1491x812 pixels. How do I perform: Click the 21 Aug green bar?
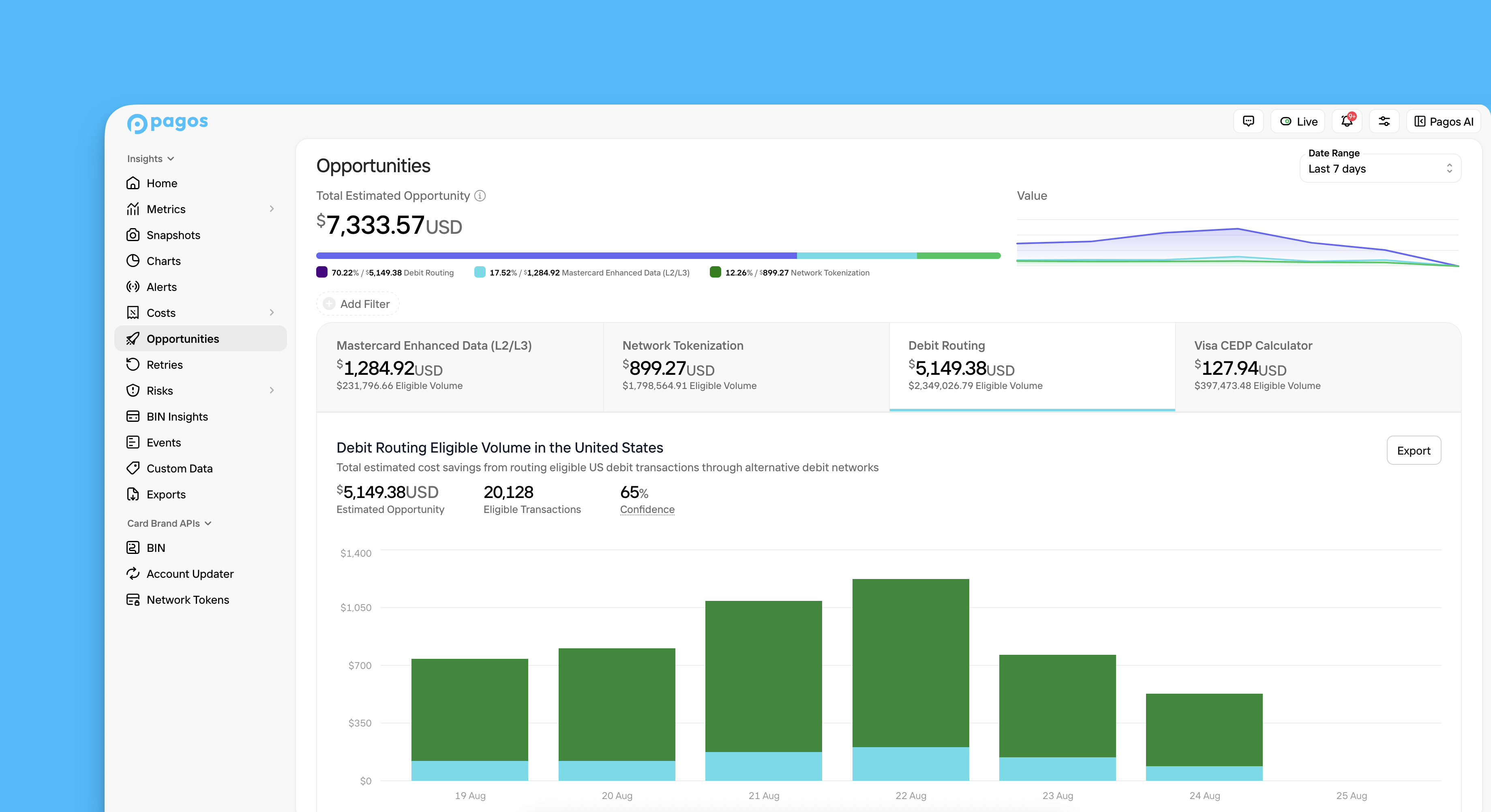point(763,676)
